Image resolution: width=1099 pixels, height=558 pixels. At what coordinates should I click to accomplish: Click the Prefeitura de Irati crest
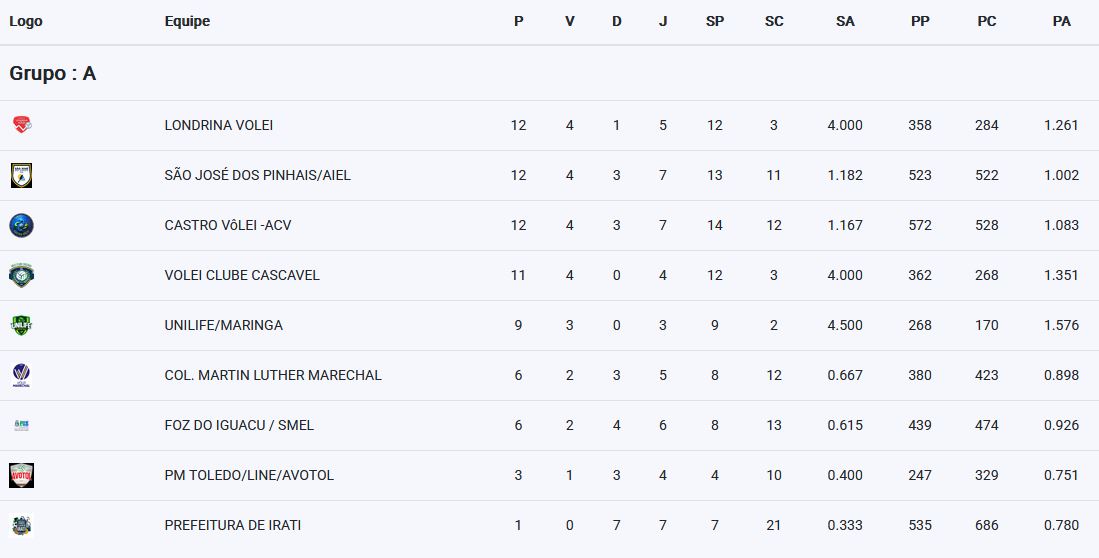point(22,525)
